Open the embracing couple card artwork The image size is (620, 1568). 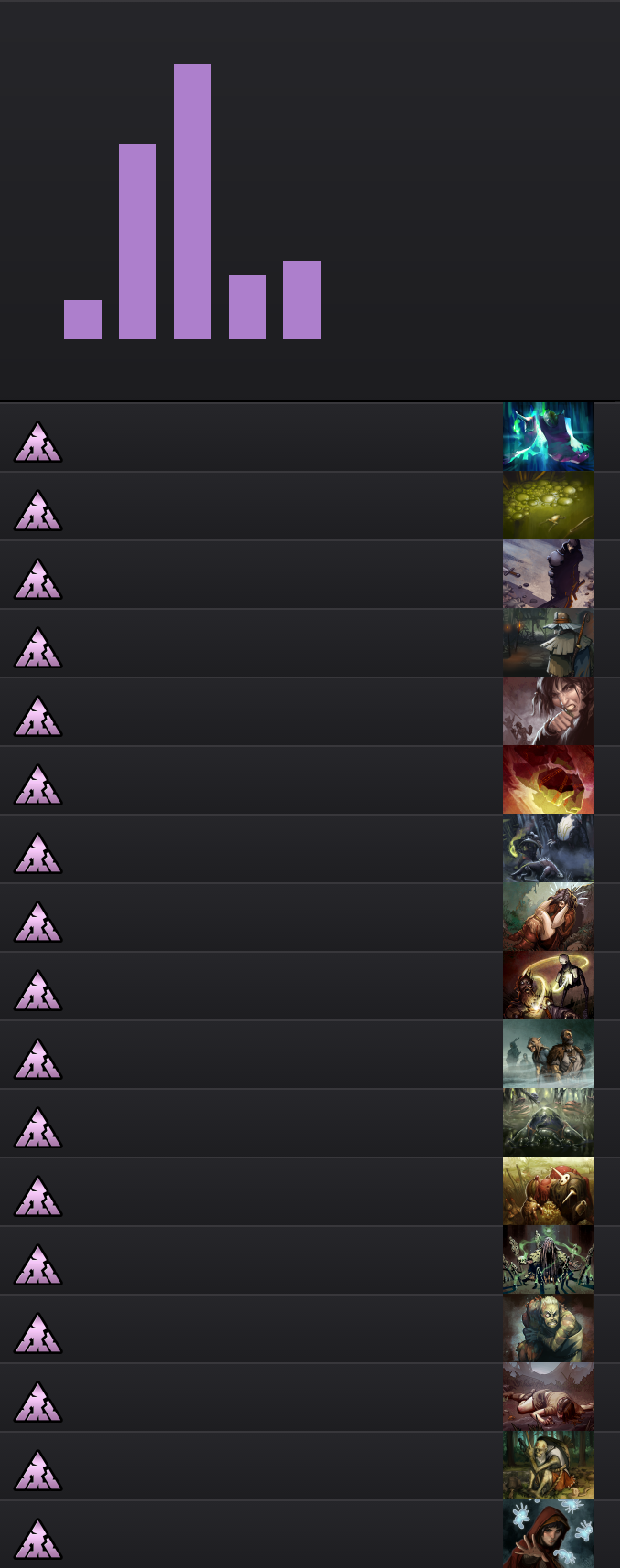[549, 917]
